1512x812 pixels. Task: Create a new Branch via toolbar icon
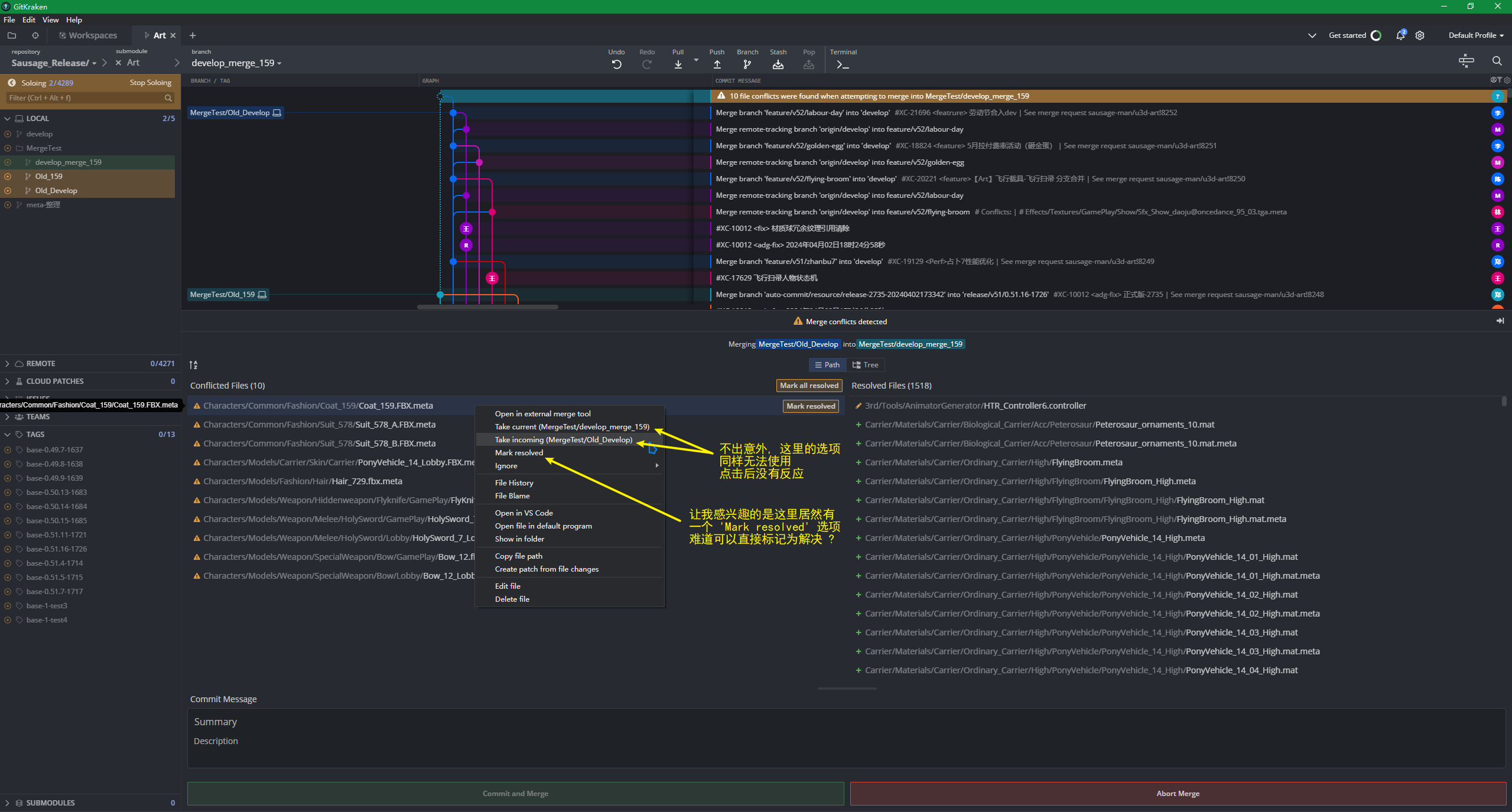[x=747, y=64]
